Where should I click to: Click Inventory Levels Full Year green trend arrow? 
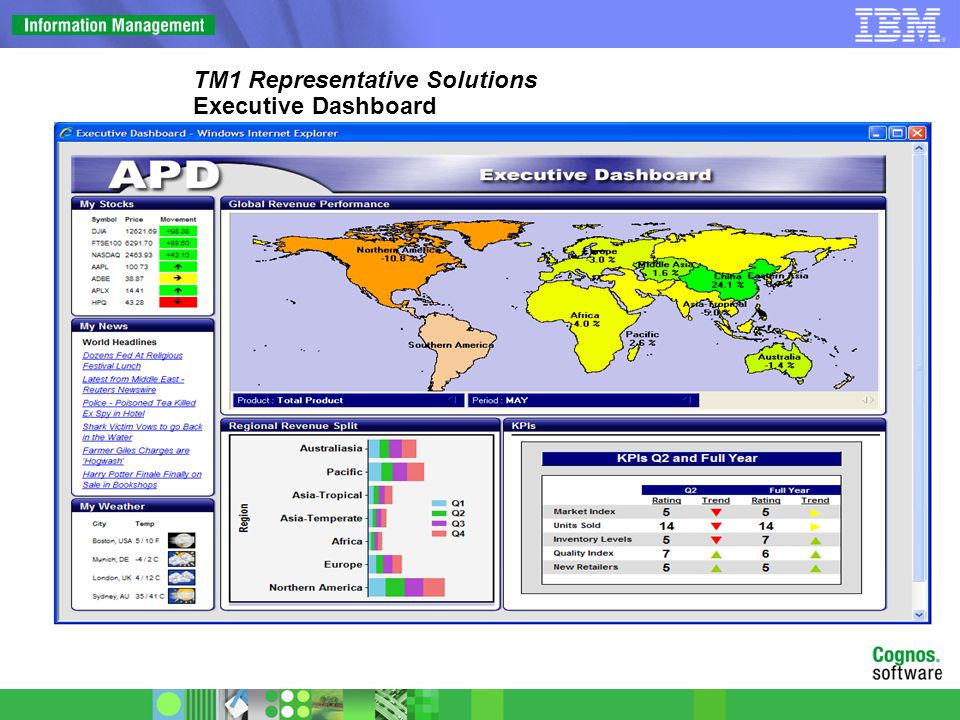pyautogui.click(x=816, y=541)
